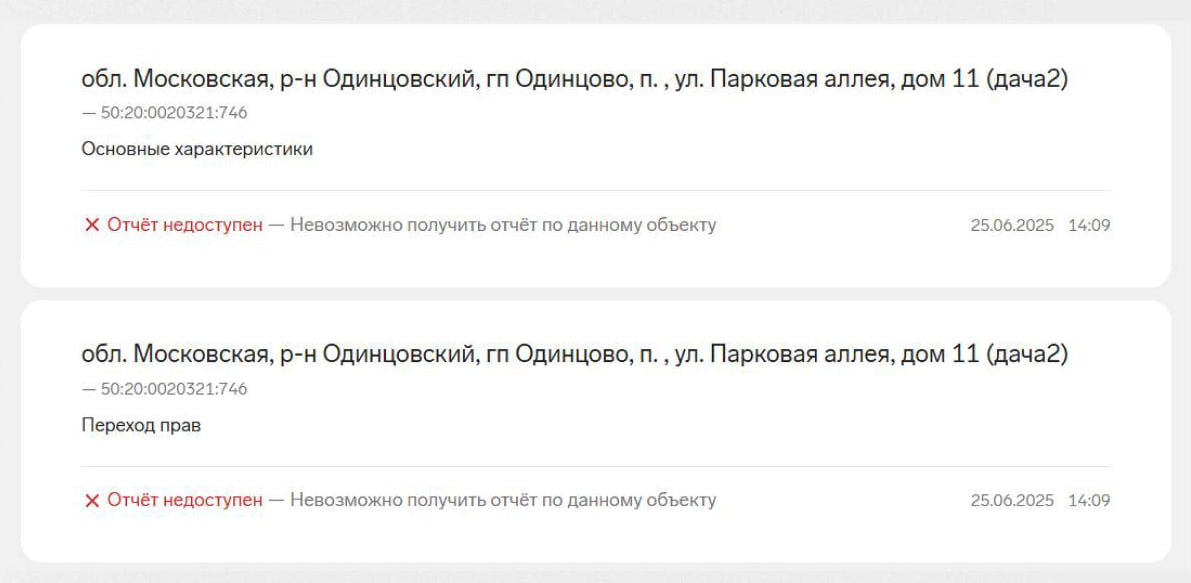This screenshot has width=1191, height=583.
Task: Click the red X icon in Переход прав card
Action: (x=92, y=500)
